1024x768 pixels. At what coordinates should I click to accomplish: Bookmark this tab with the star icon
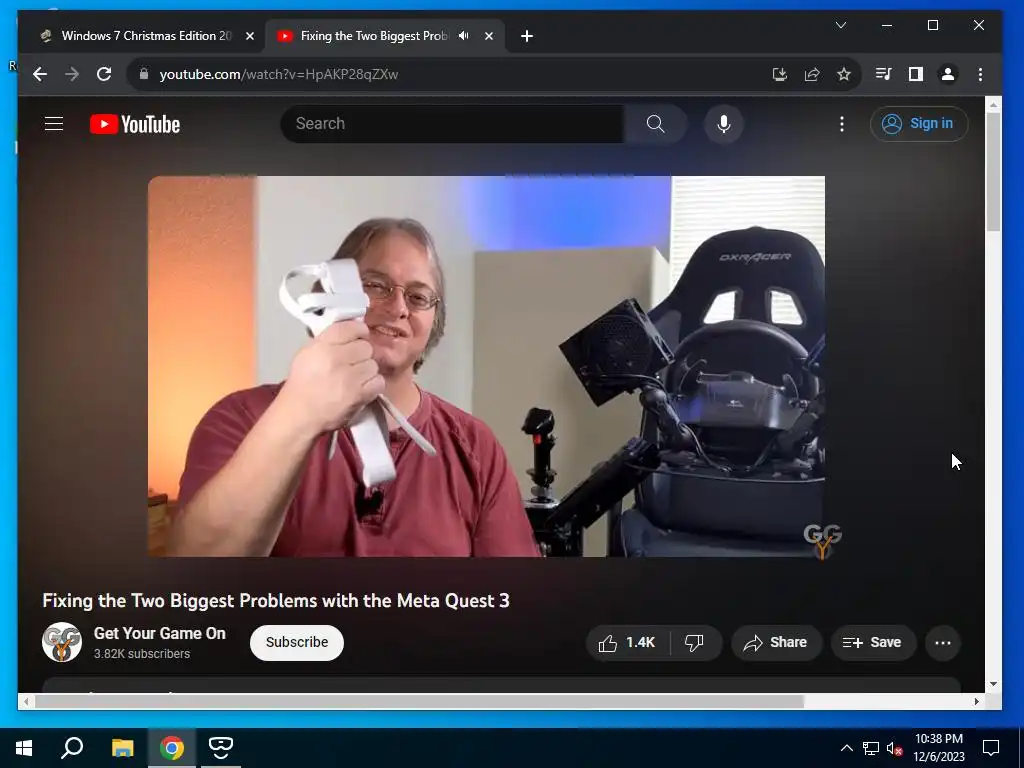[844, 74]
